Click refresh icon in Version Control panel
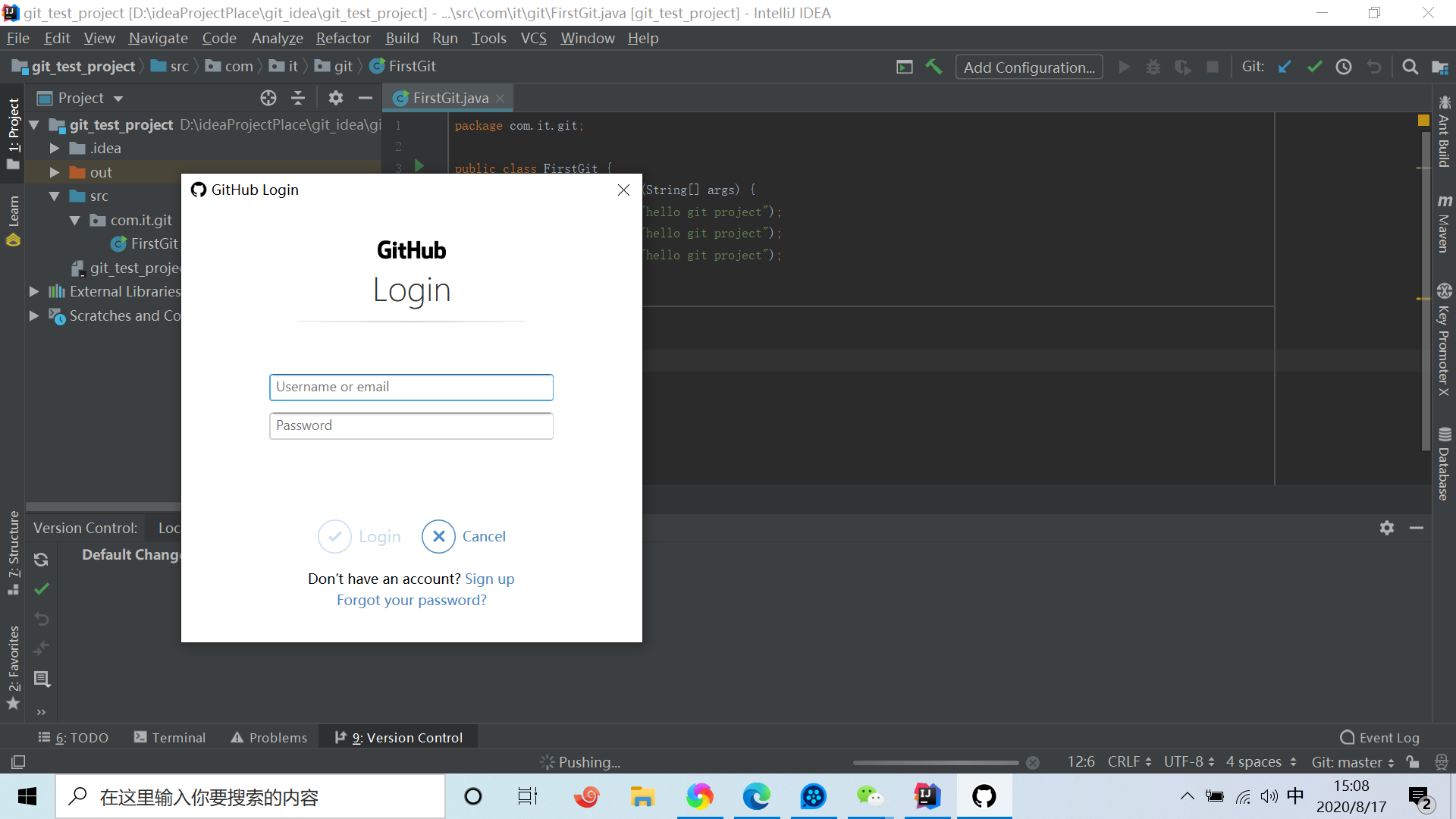1456x819 pixels. (x=41, y=560)
